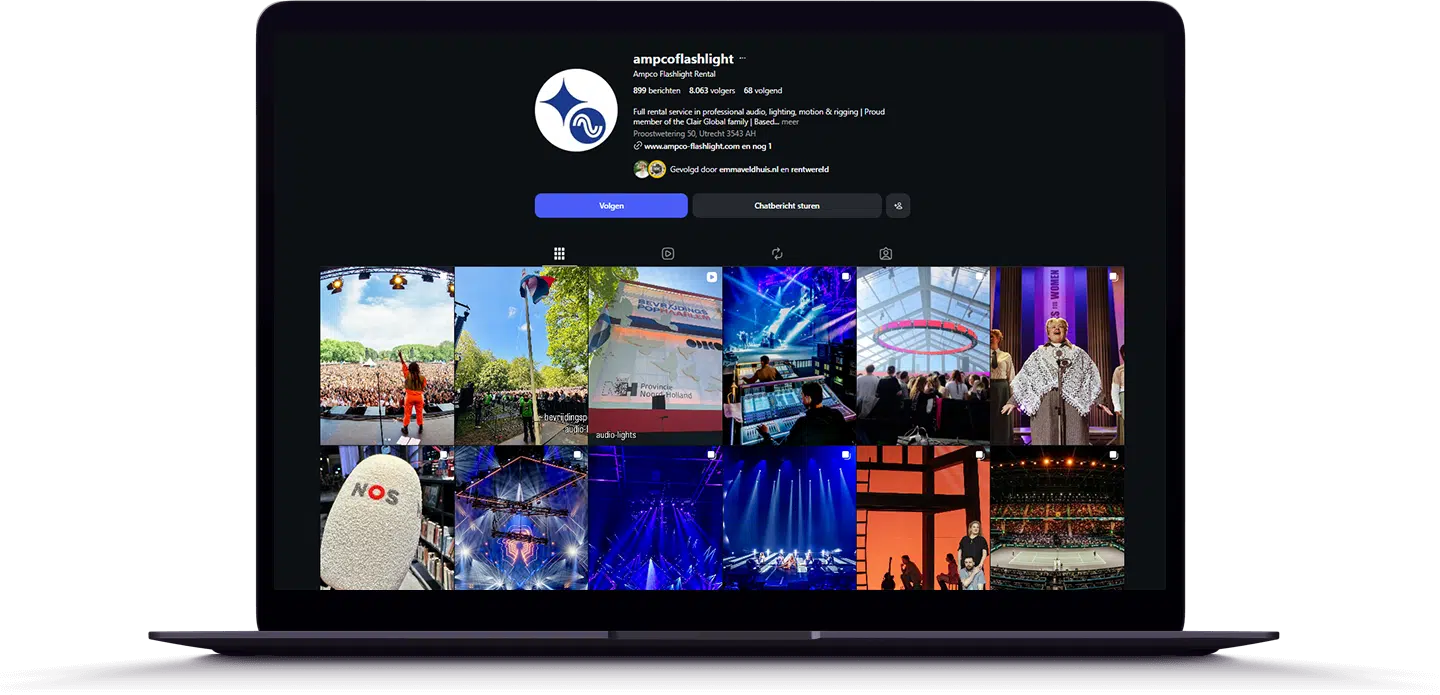This screenshot has height=695, width=1440.
Task: Click the add-person suggestions icon button
Action: 898,206
